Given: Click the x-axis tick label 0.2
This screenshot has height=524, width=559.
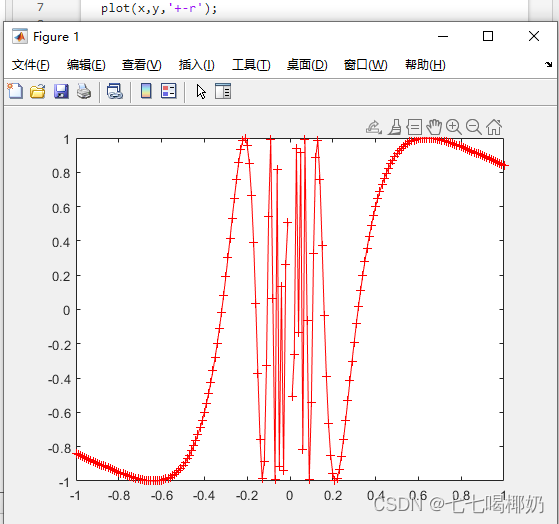Looking at the screenshot, I should pos(333,495).
